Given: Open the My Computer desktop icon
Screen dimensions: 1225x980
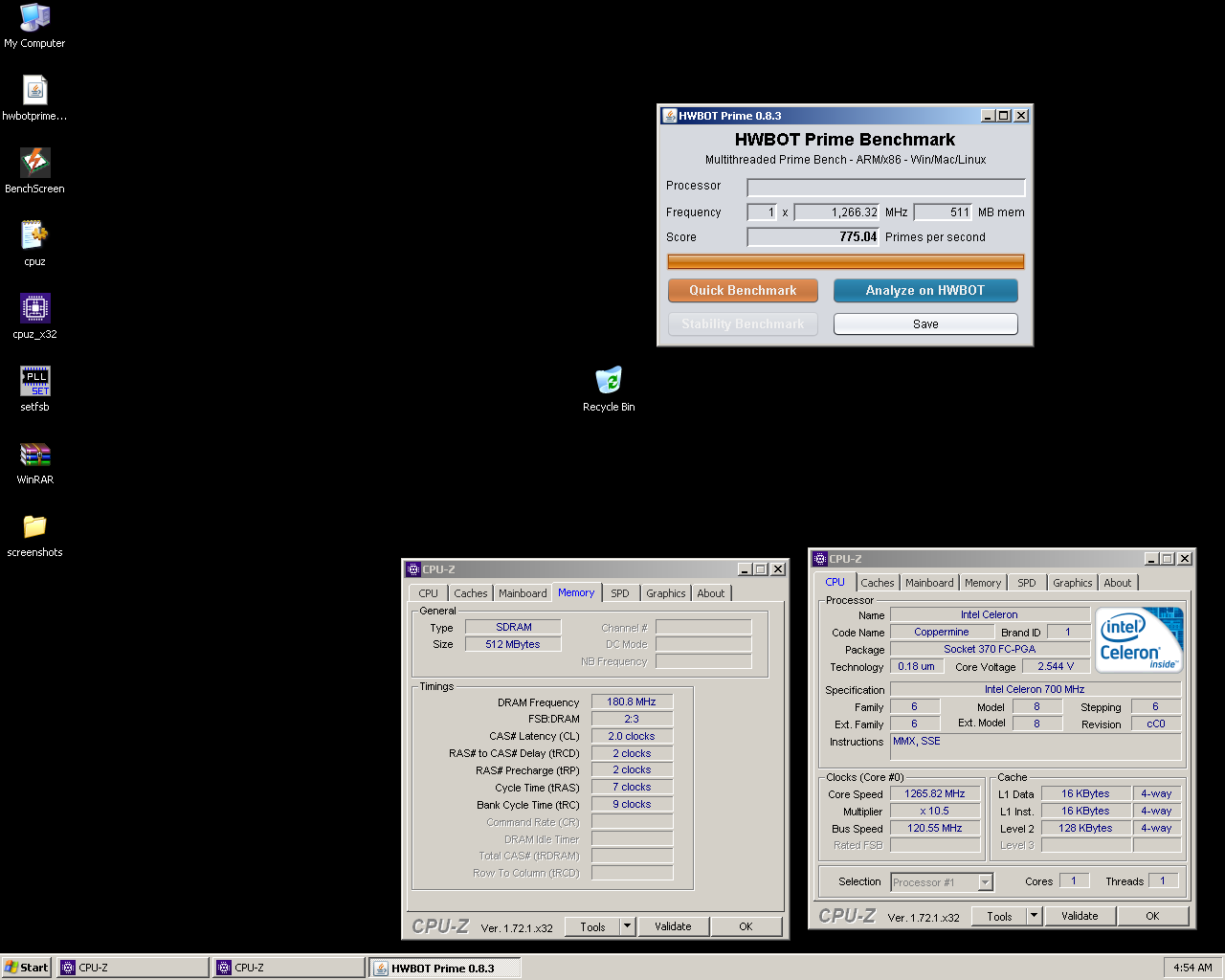Looking at the screenshot, I should coord(34,17).
